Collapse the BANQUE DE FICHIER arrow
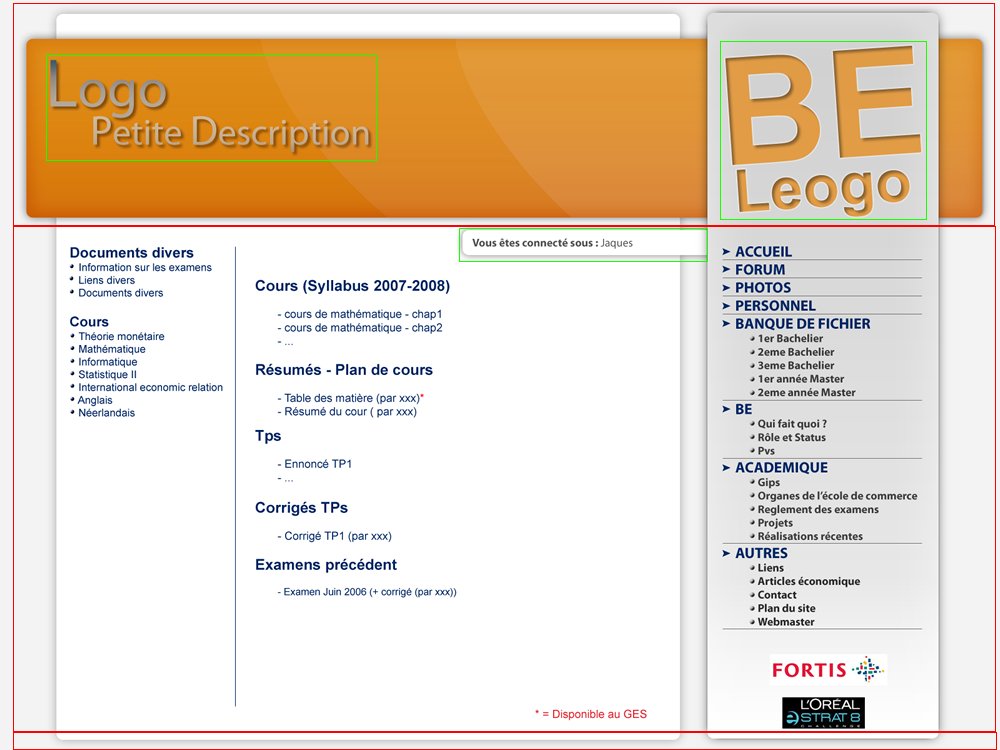 [x=726, y=324]
